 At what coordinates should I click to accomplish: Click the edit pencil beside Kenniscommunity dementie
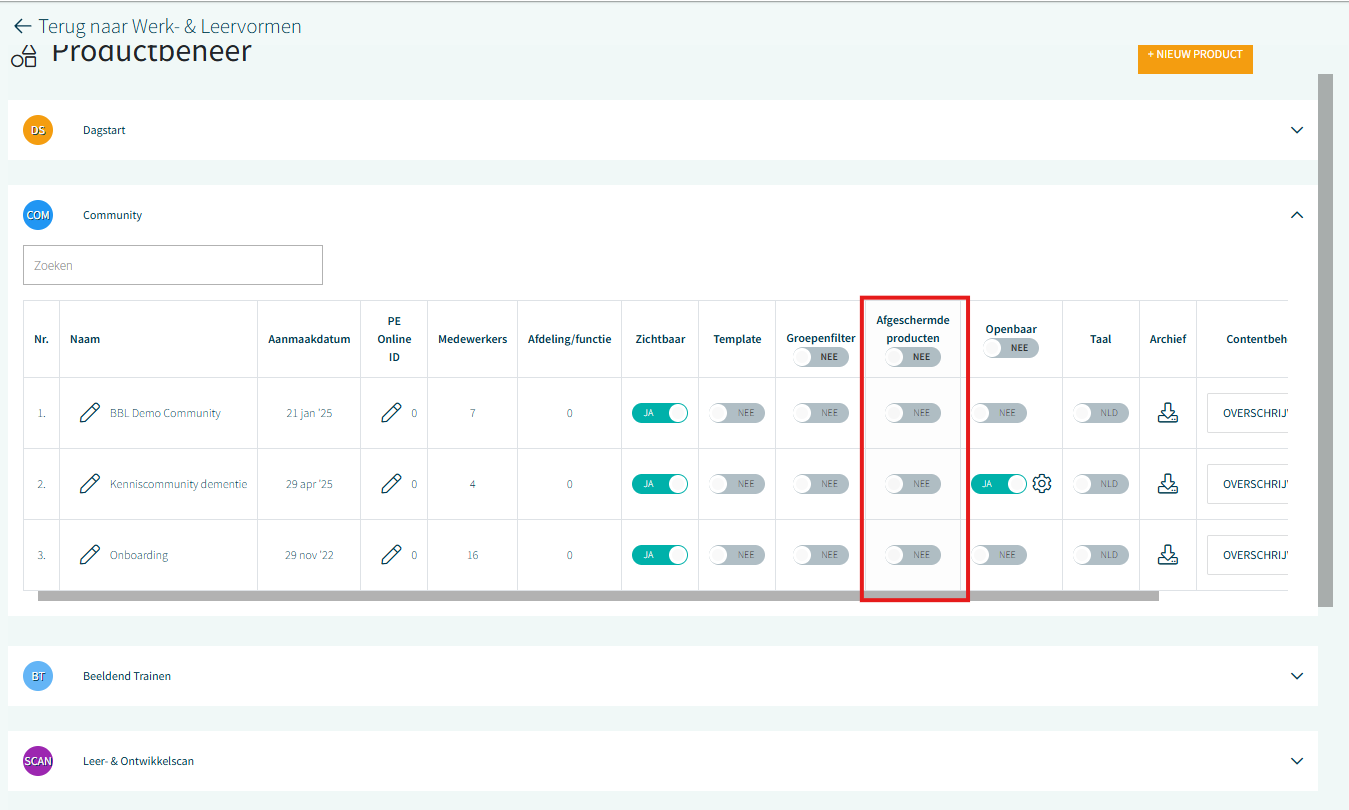click(90, 484)
